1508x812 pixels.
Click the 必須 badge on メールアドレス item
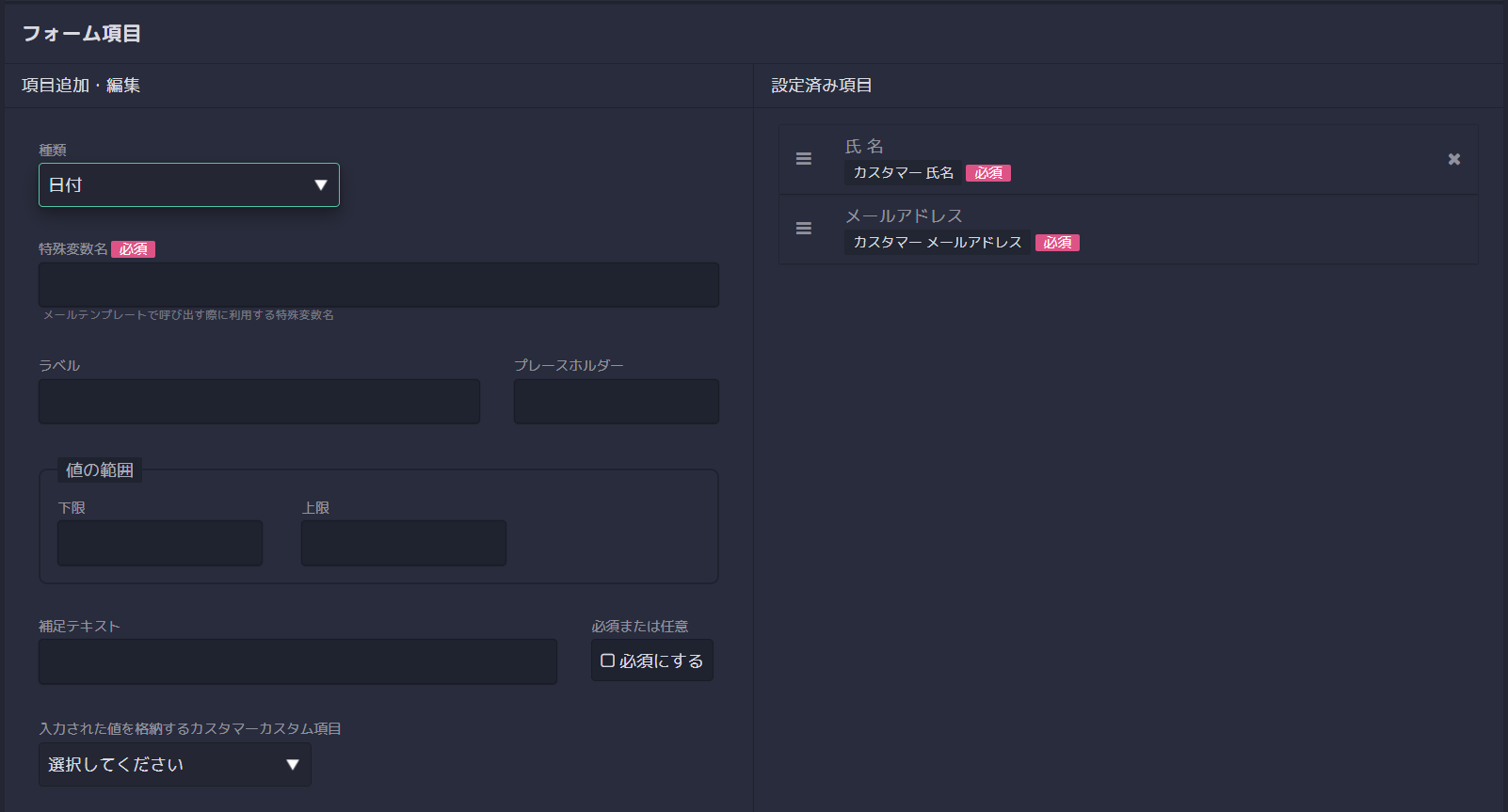1056,243
